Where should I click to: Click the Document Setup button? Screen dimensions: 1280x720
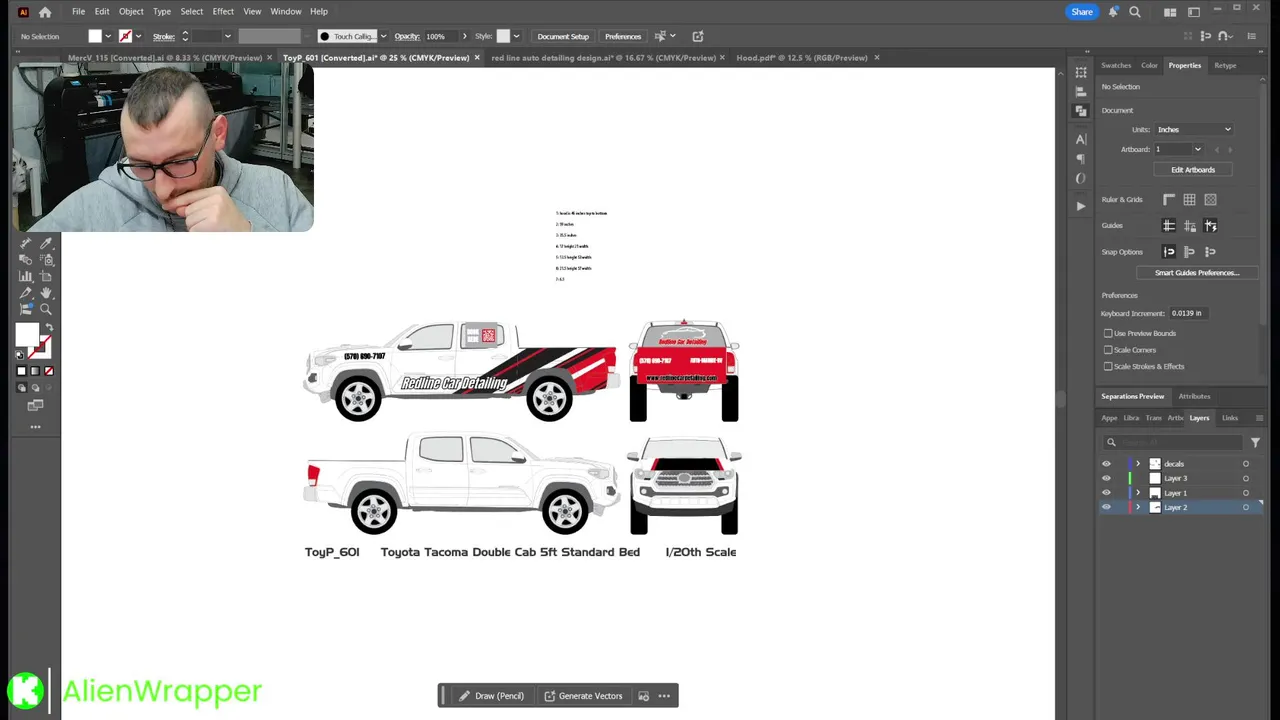click(x=563, y=36)
